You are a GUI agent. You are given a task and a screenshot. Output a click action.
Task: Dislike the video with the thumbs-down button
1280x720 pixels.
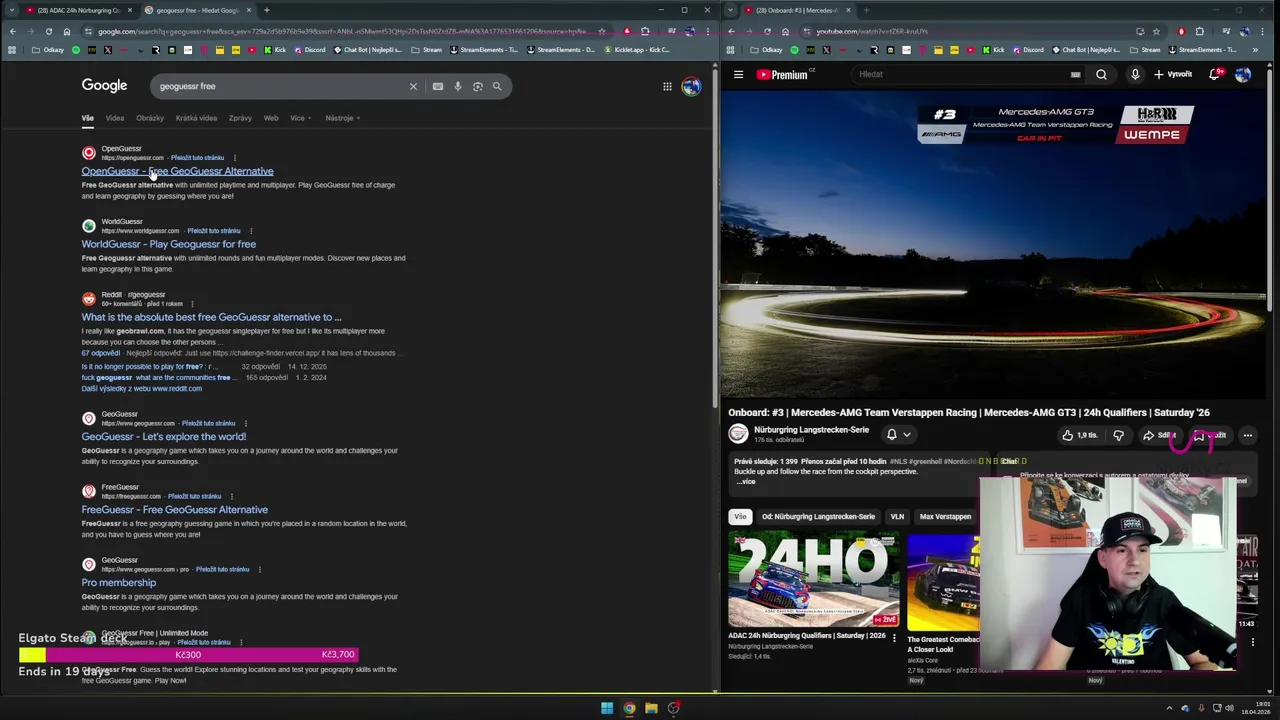click(1118, 435)
